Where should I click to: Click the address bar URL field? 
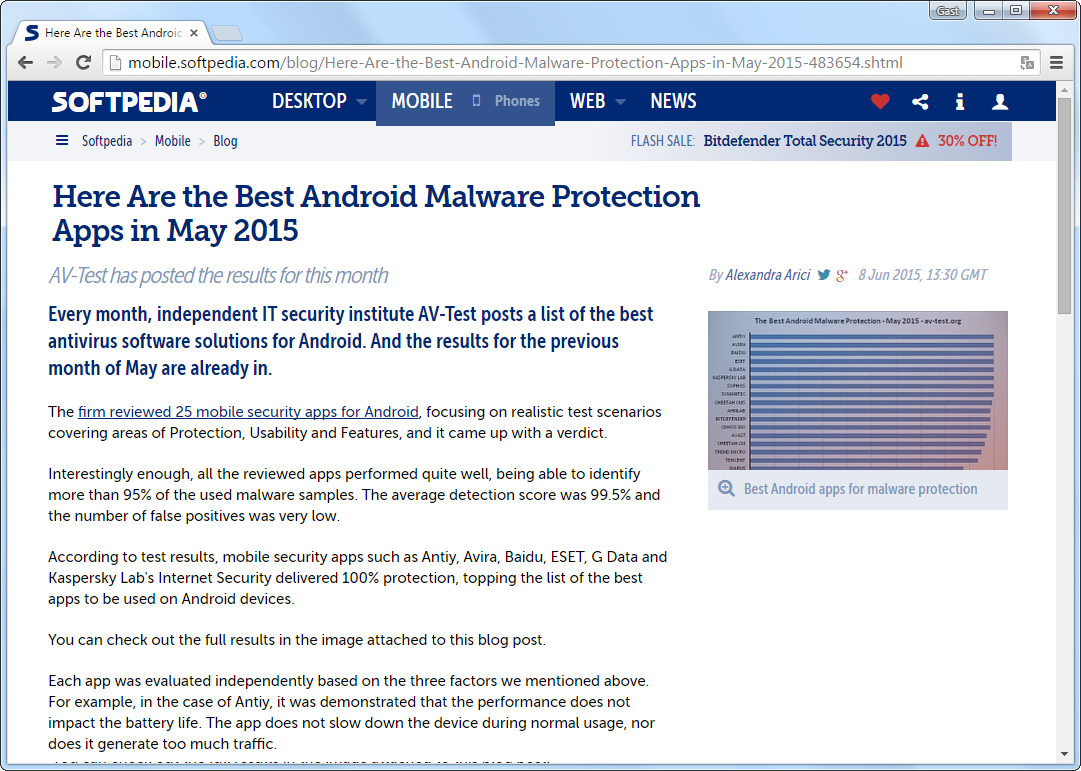click(x=560, y=63)
